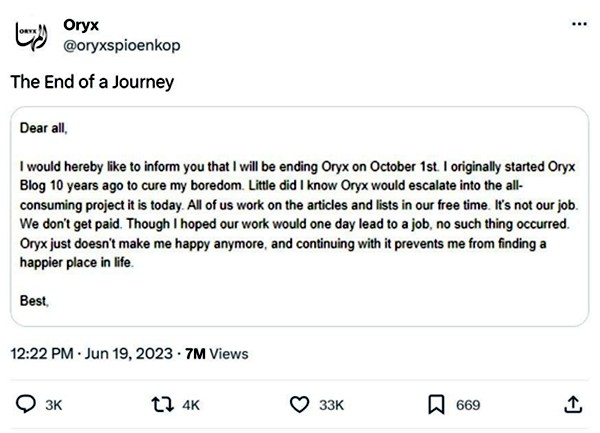Open the share upload arrow icon
The width and height of the screenshot is (600, 433).
tap(573, 404)
